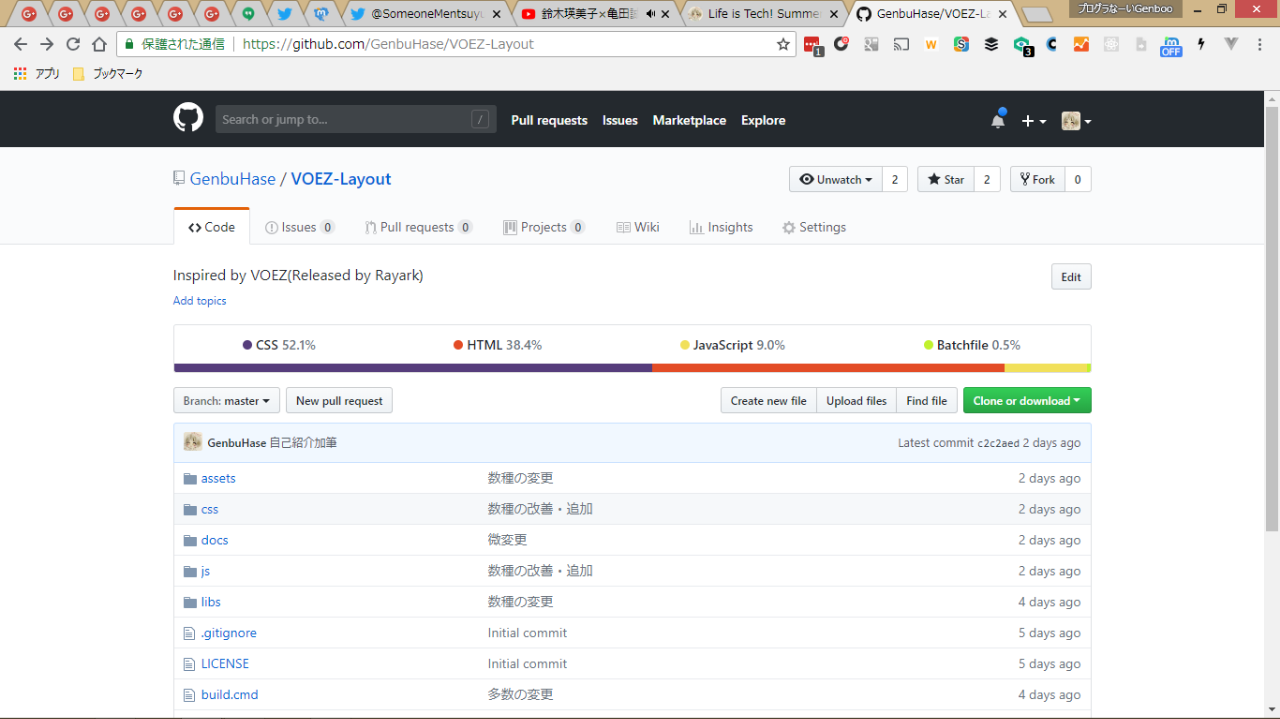Open the Unwatch notifications dropdown
This screenshot has width=1280, height=719.
[835, 179]
